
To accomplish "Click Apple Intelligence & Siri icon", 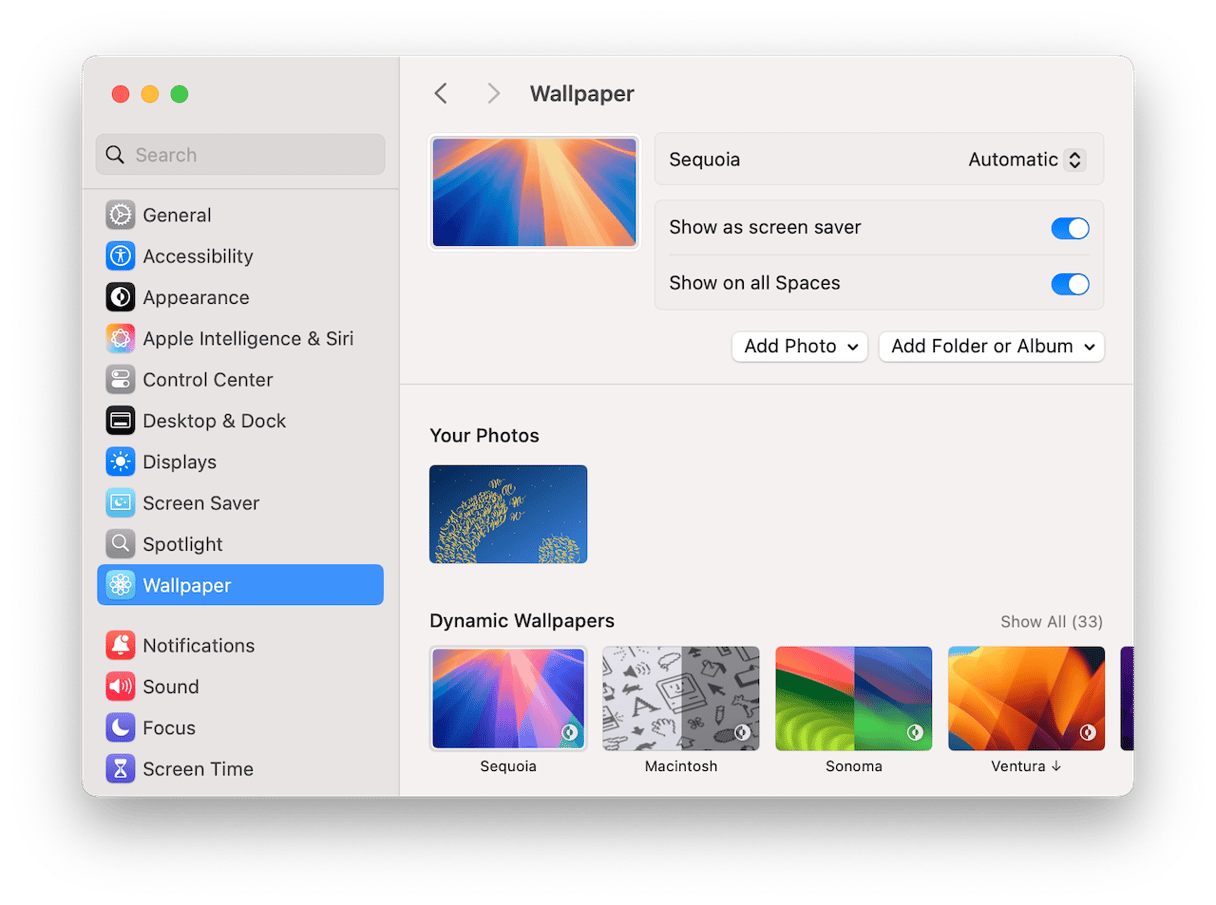I will (x=120, y=338).
